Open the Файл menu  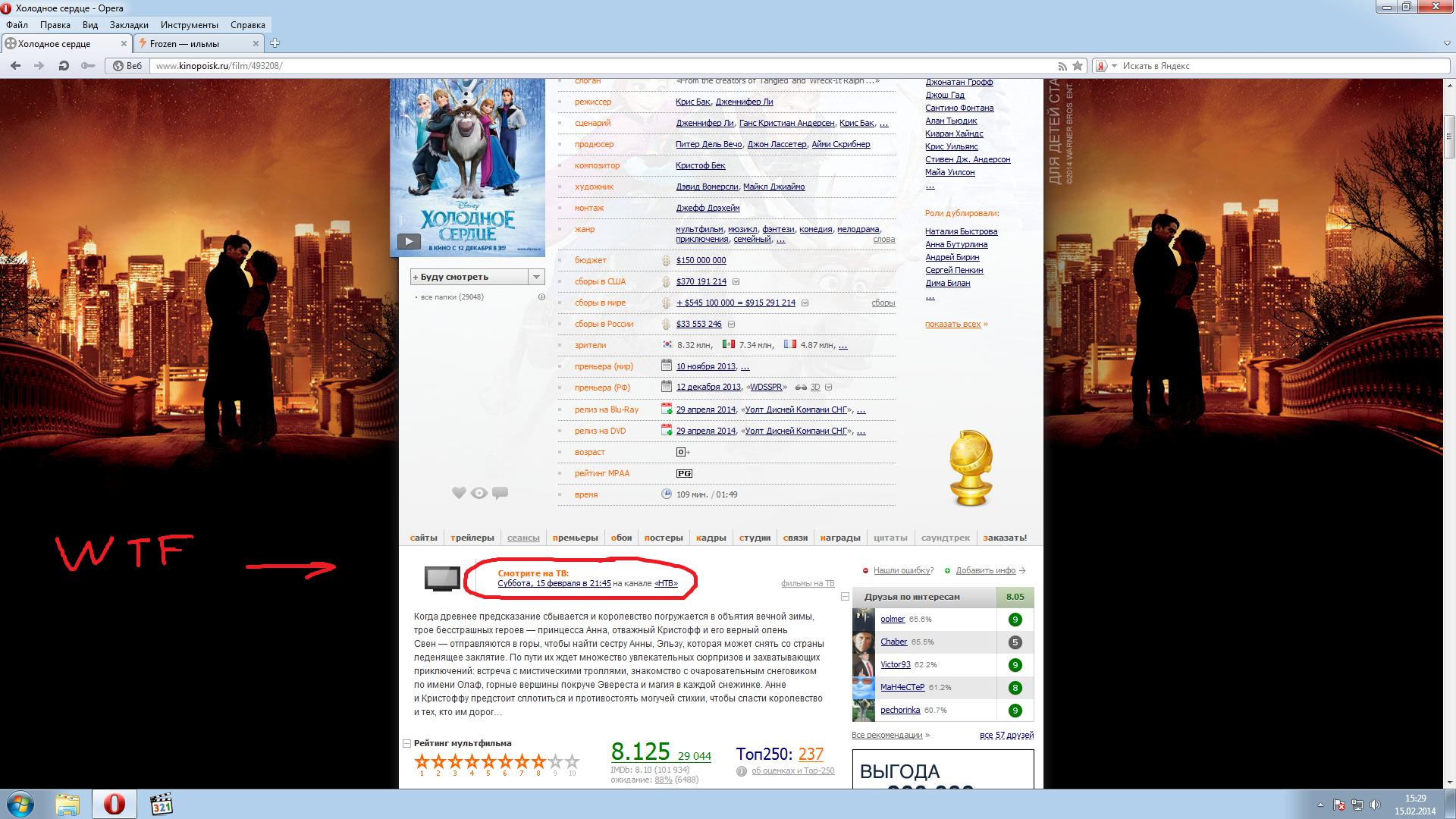point(17,24)
